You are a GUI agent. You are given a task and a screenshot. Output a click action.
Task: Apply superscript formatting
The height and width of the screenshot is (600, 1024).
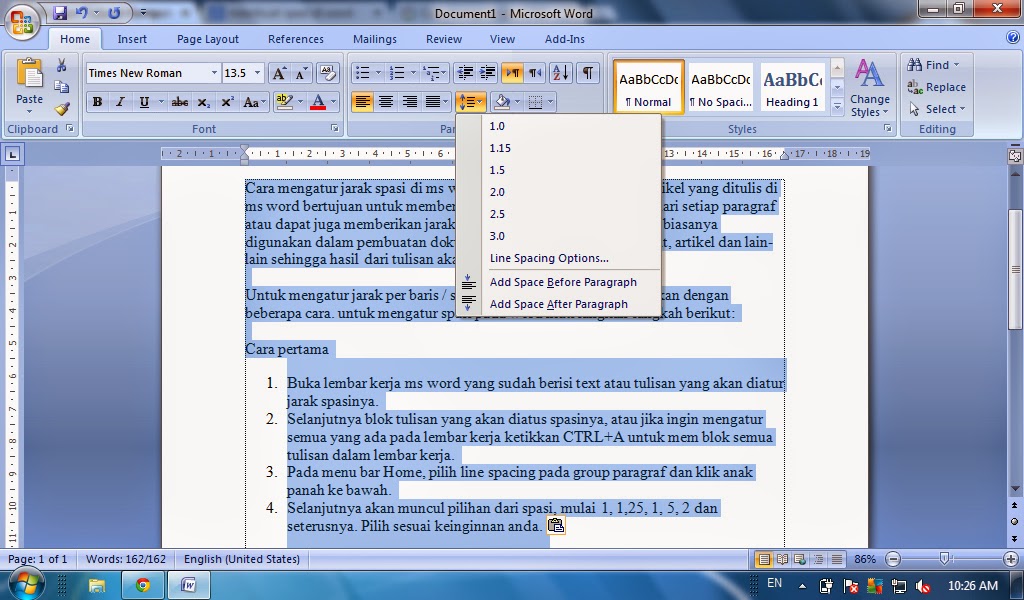click(227, 102)
